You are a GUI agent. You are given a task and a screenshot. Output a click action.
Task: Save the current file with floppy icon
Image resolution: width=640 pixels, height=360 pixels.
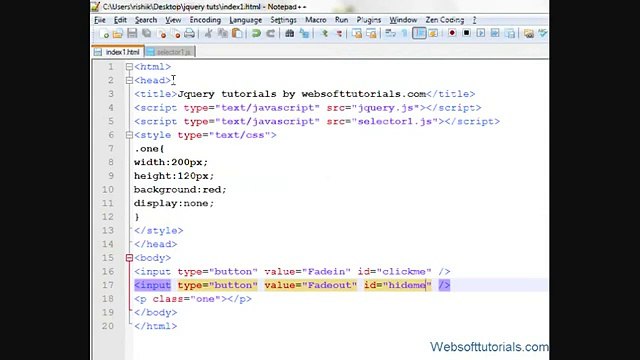point(132,33)
